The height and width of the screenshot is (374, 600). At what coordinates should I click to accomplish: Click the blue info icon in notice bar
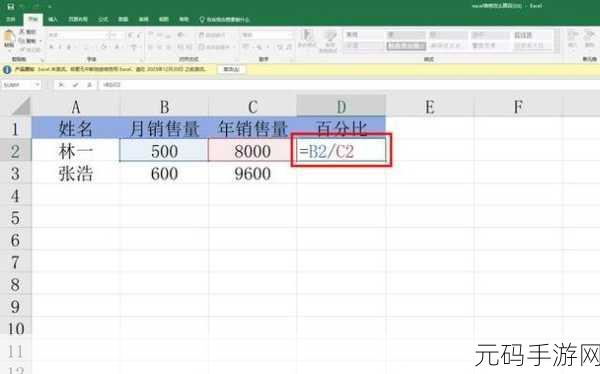point(7,70)
